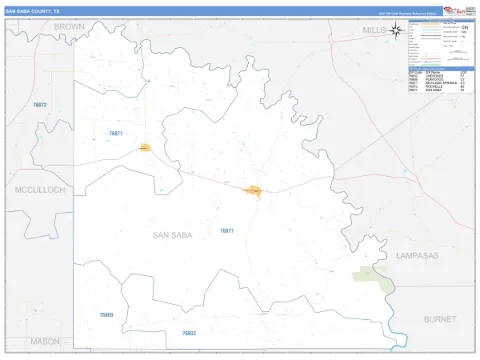The height and width of the screenshot is (360, 480).
Task: Click the publisher logo in the header
Action: [454, 11]
